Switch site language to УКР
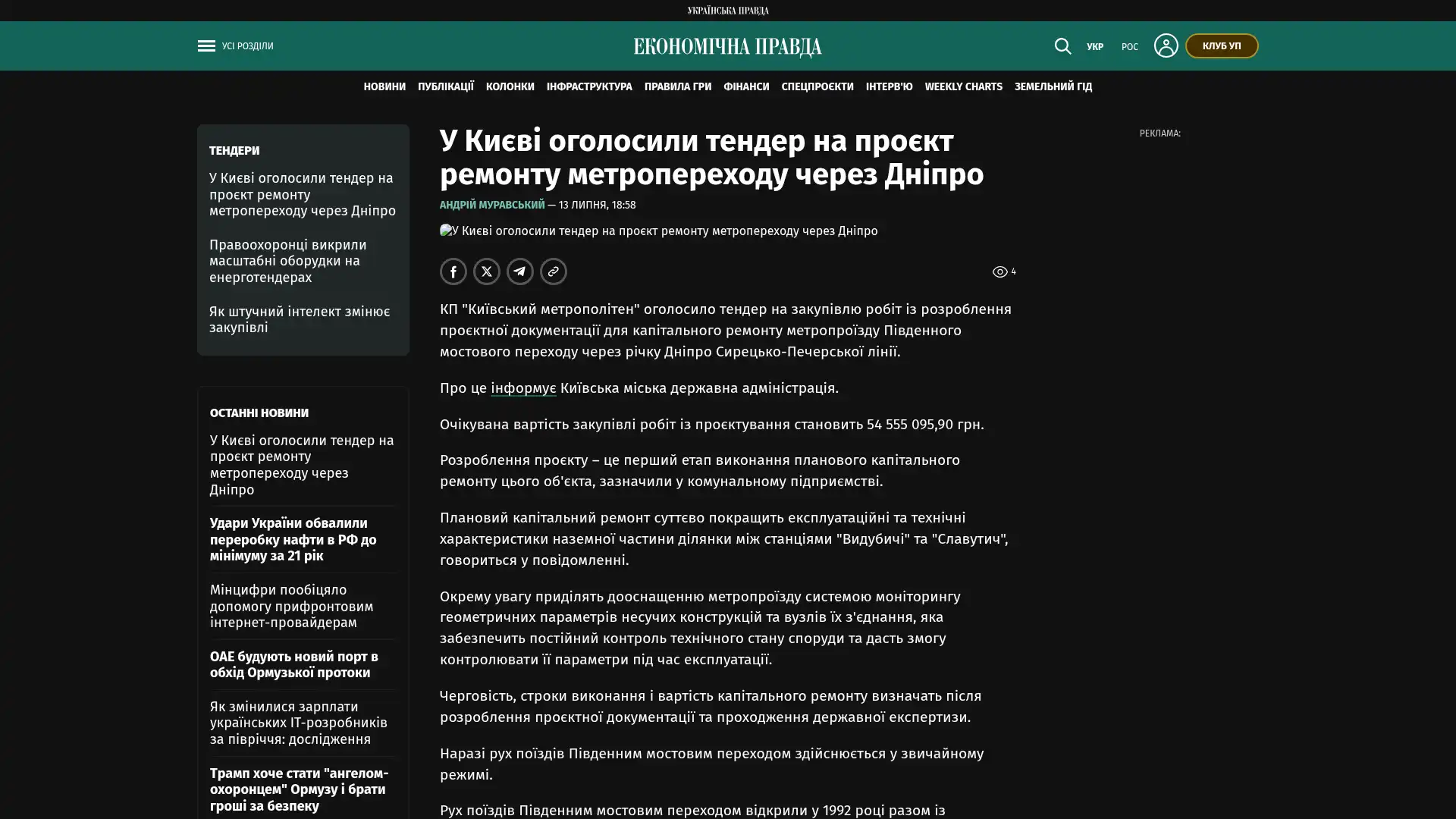Image resolution: width=1456 pixels, height=819 pixels. [x=1094, y=47]
